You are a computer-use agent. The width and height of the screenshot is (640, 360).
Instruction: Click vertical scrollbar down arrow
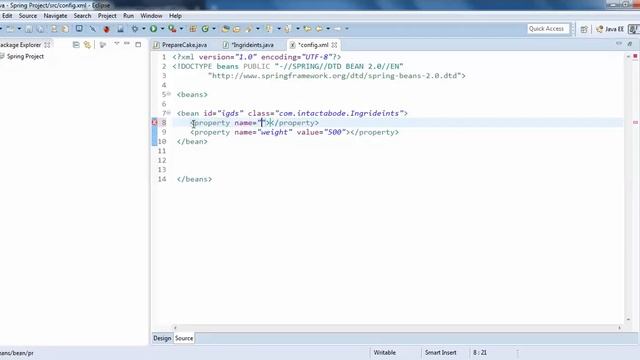point(628,320)
